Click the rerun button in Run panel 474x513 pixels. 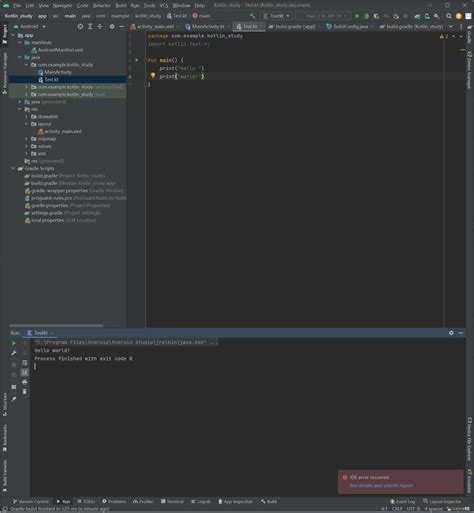(14, 343)
